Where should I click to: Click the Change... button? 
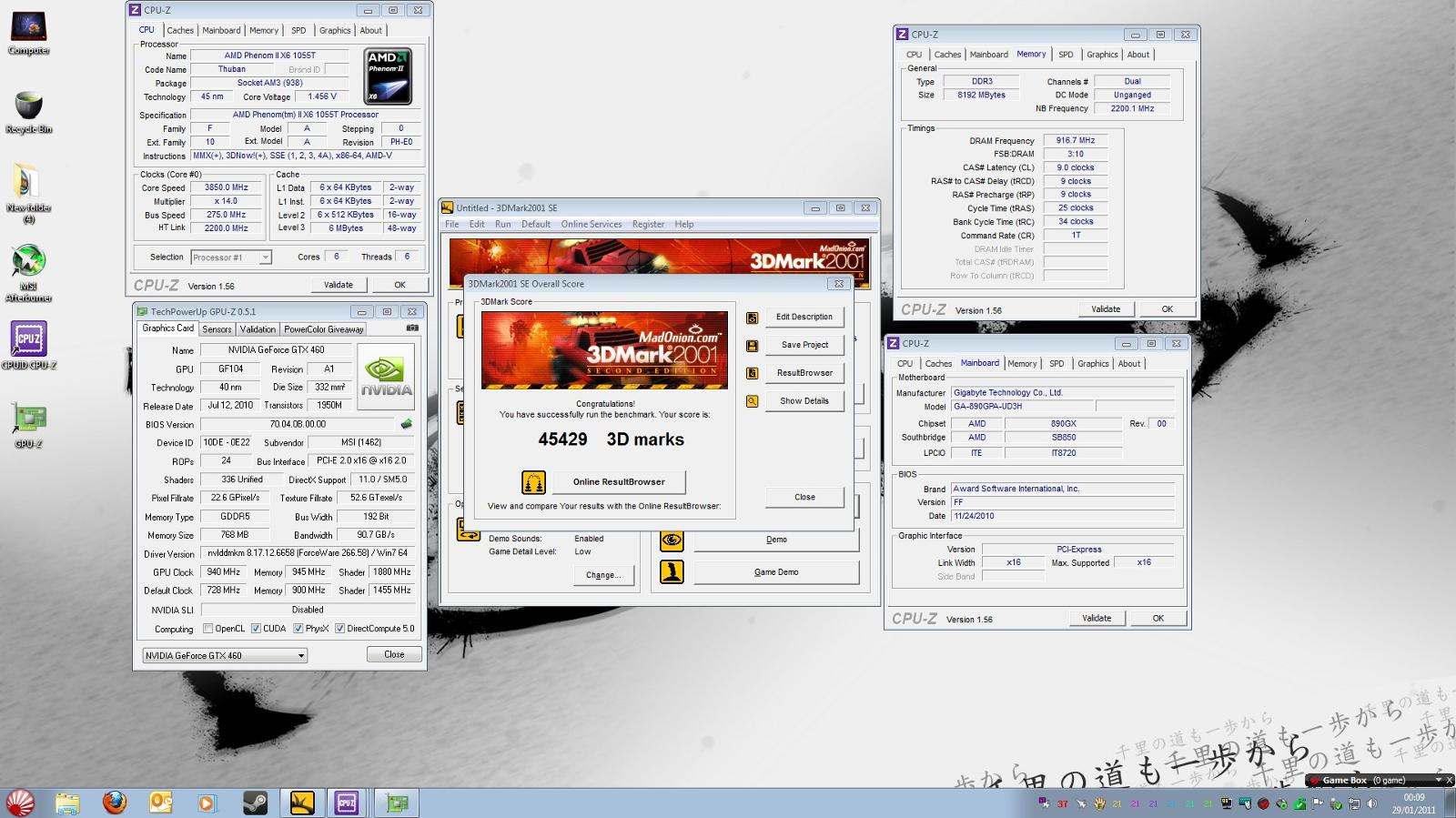603,576
